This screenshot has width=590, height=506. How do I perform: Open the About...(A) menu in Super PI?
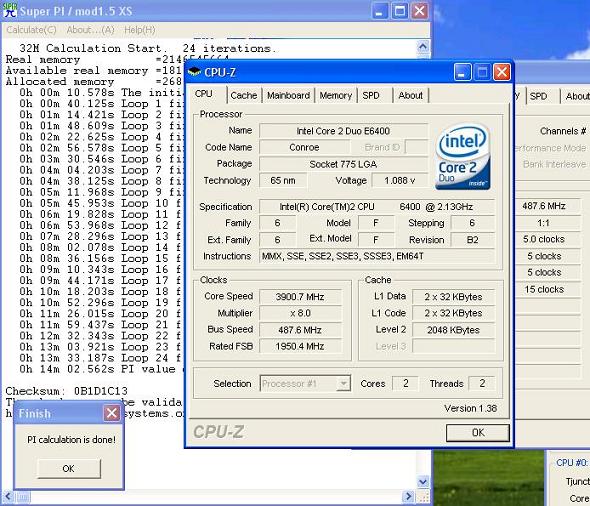[90, 30]
